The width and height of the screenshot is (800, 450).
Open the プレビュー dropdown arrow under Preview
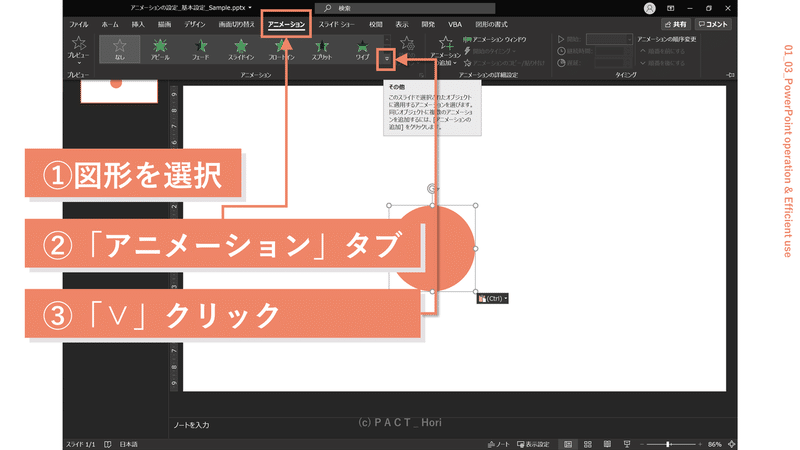[79, 63]
